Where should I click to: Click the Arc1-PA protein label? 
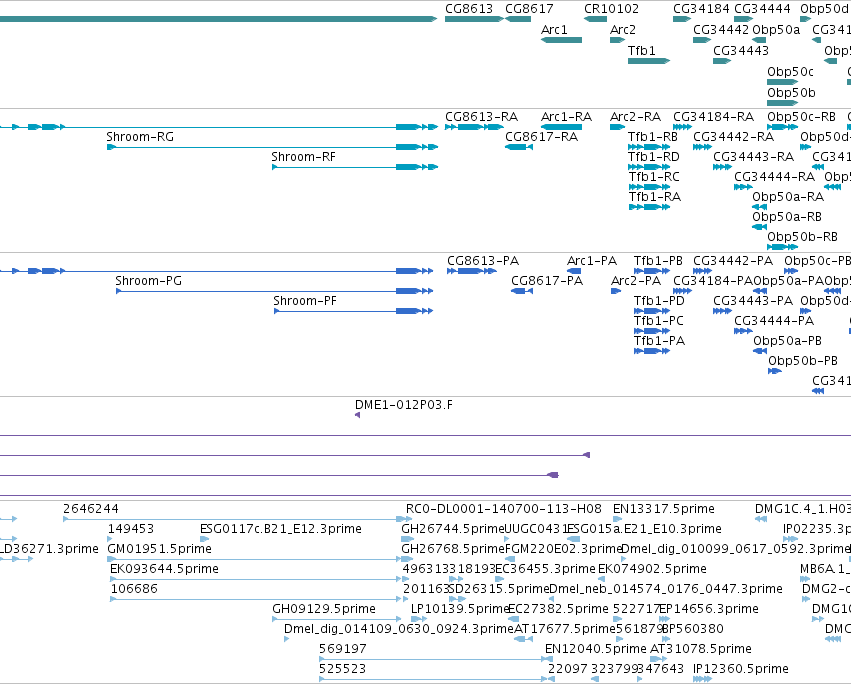(592, 261)
